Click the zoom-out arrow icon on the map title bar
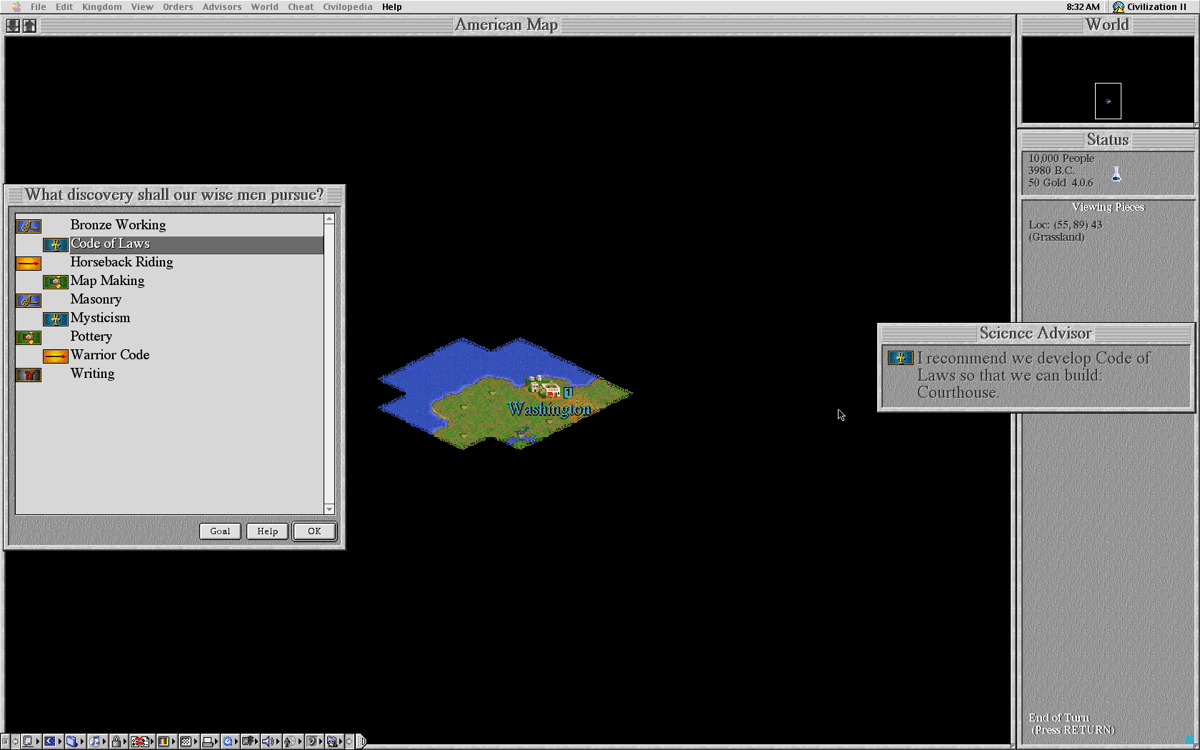This screenshot has height=750, width=1200. coord(13,26)
